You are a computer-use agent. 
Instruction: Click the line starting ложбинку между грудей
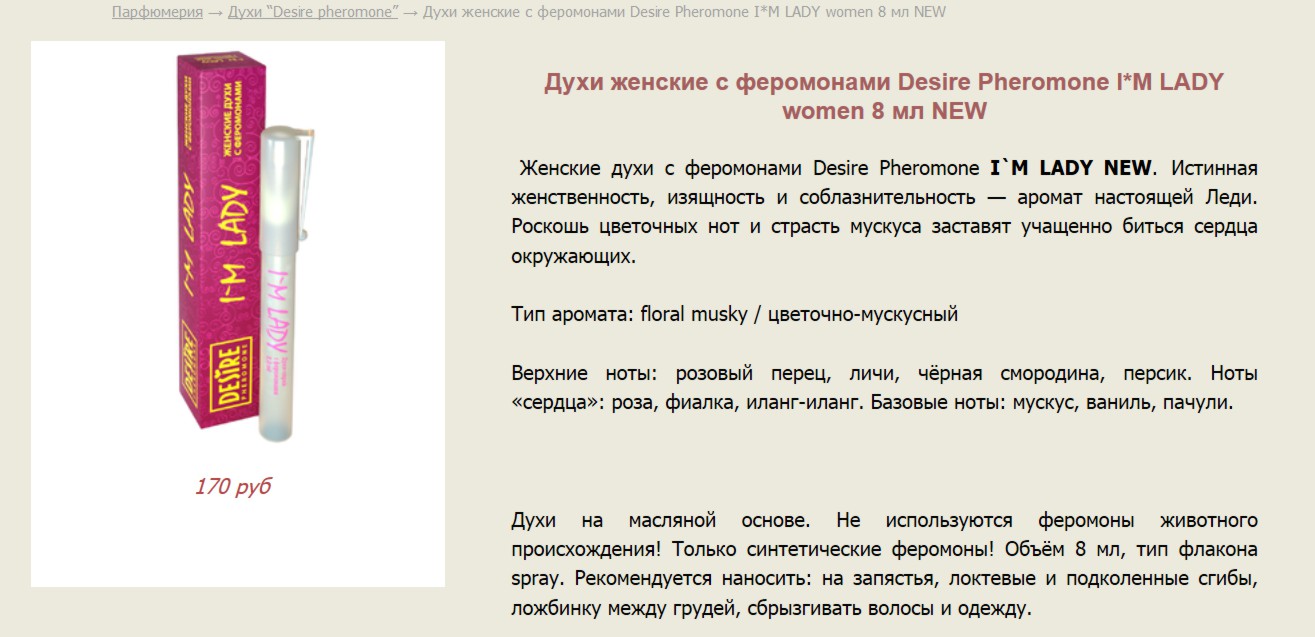tap(771, 608)
